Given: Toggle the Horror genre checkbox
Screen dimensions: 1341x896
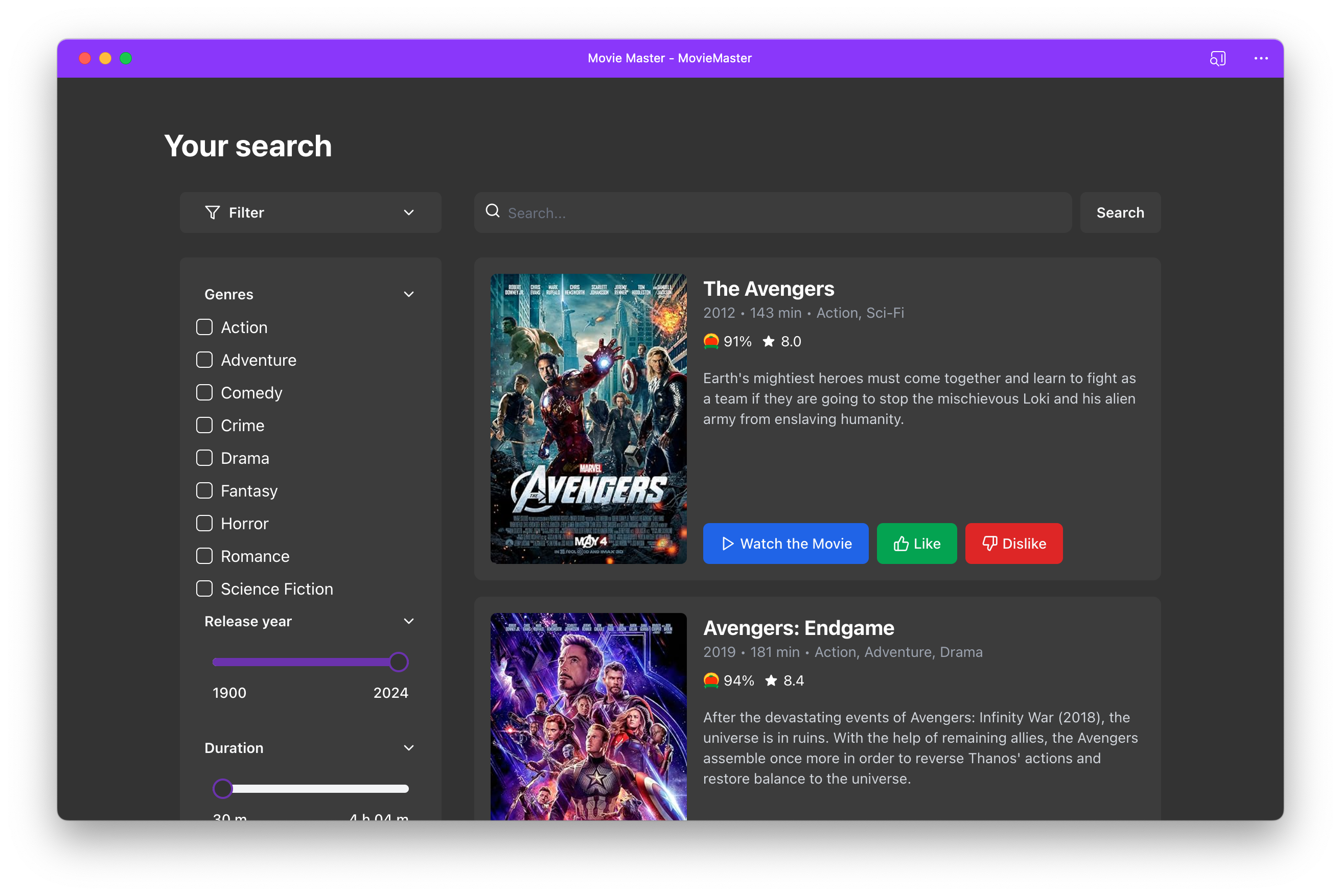Looking at the screenshot, I should [205, 523].
